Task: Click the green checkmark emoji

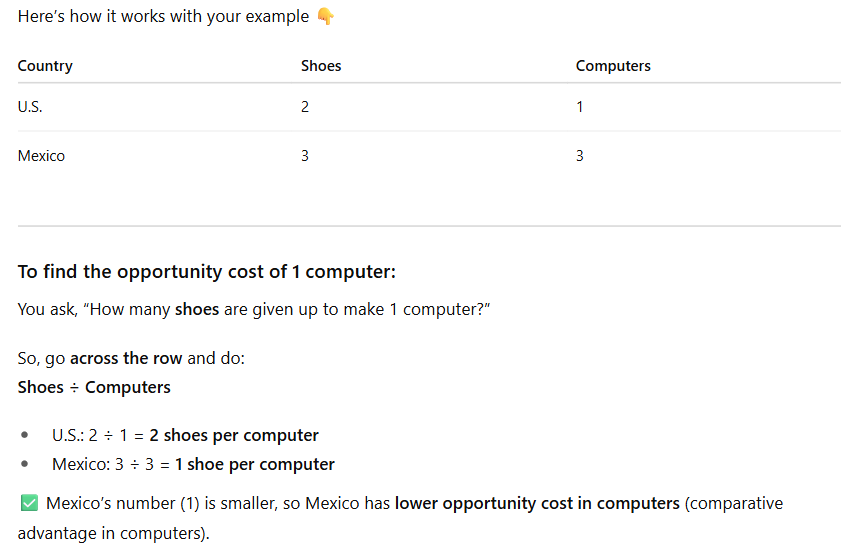Action: pyautogui.click(x=28, y=503)
